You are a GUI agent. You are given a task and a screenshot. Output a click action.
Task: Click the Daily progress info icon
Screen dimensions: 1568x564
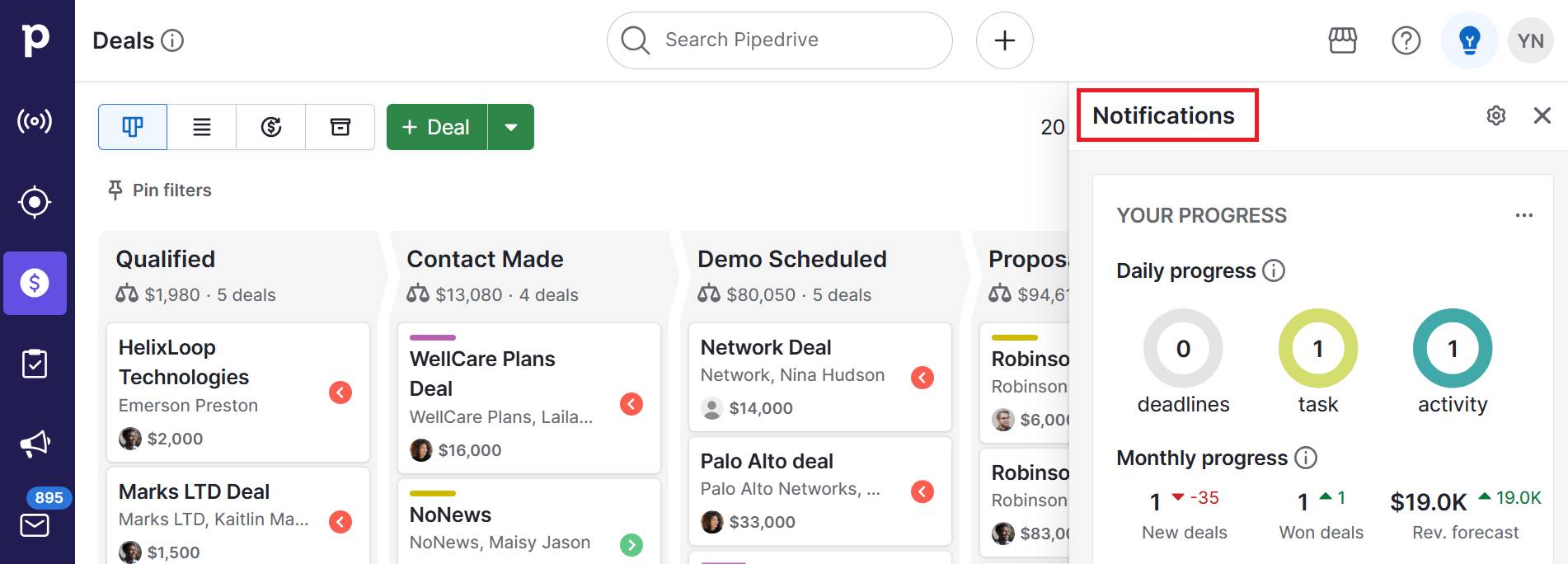pos(1274,270)
